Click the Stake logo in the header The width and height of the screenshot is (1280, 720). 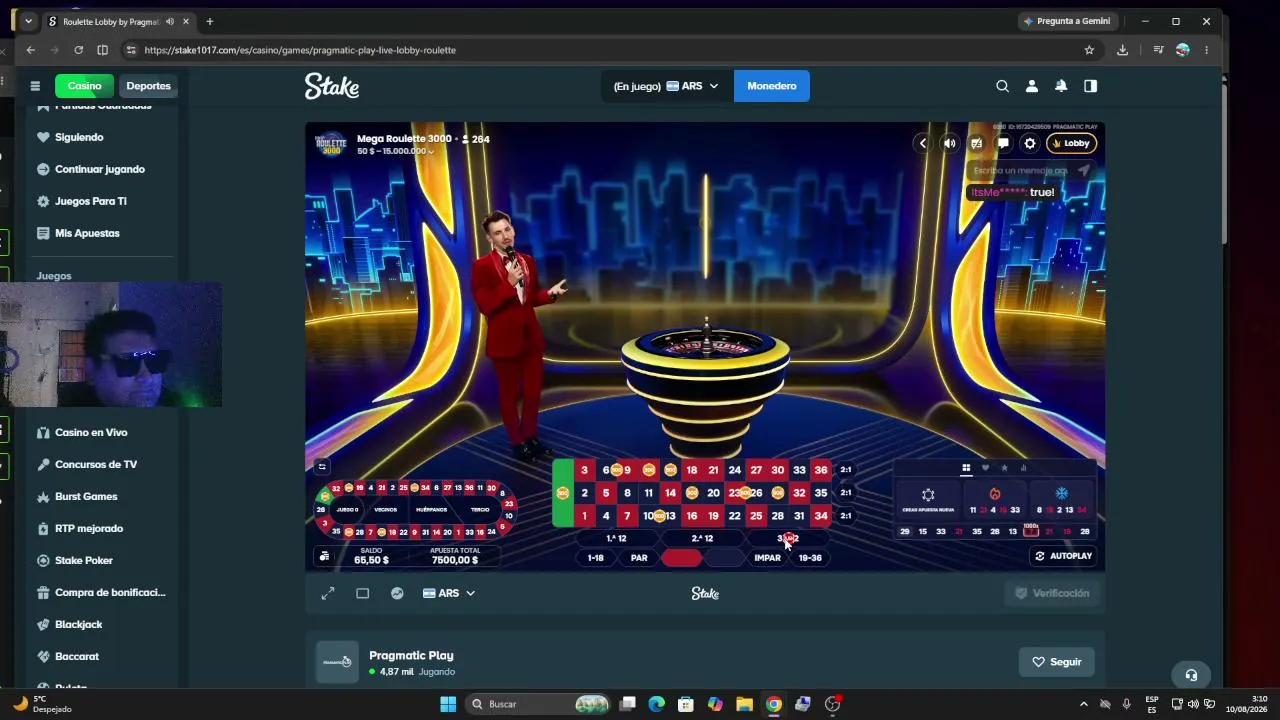tap(332, 86)
